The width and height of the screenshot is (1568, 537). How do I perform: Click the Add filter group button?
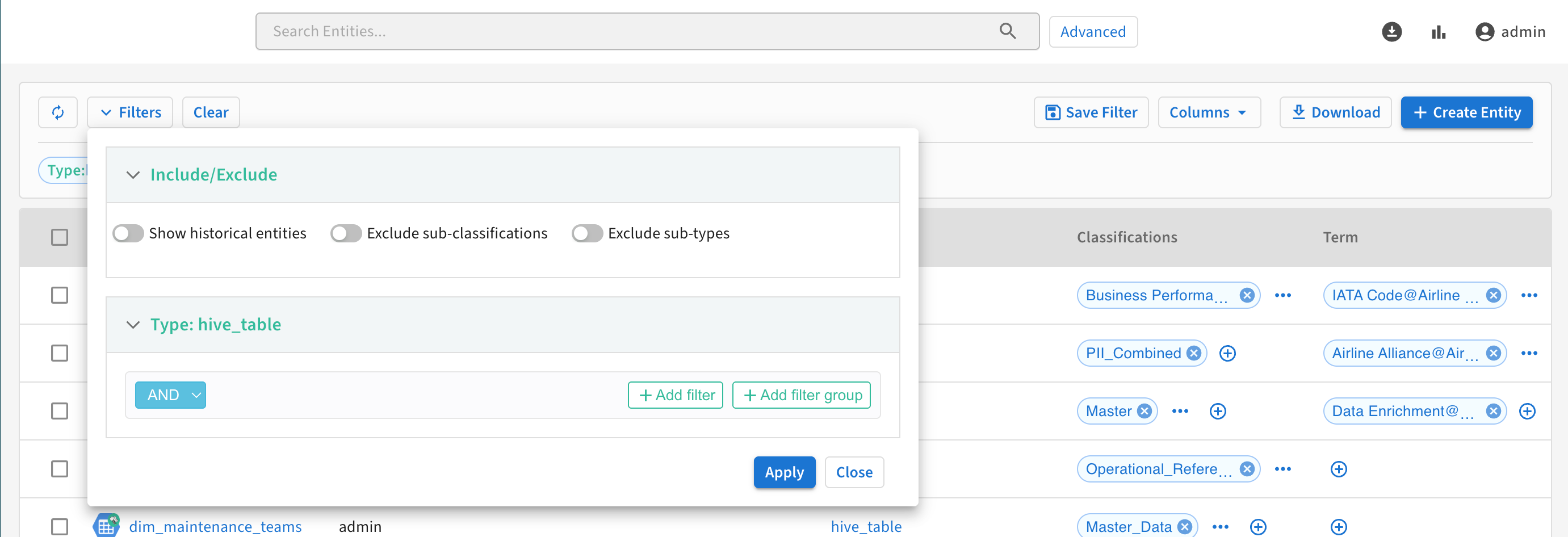coord(801,395)
